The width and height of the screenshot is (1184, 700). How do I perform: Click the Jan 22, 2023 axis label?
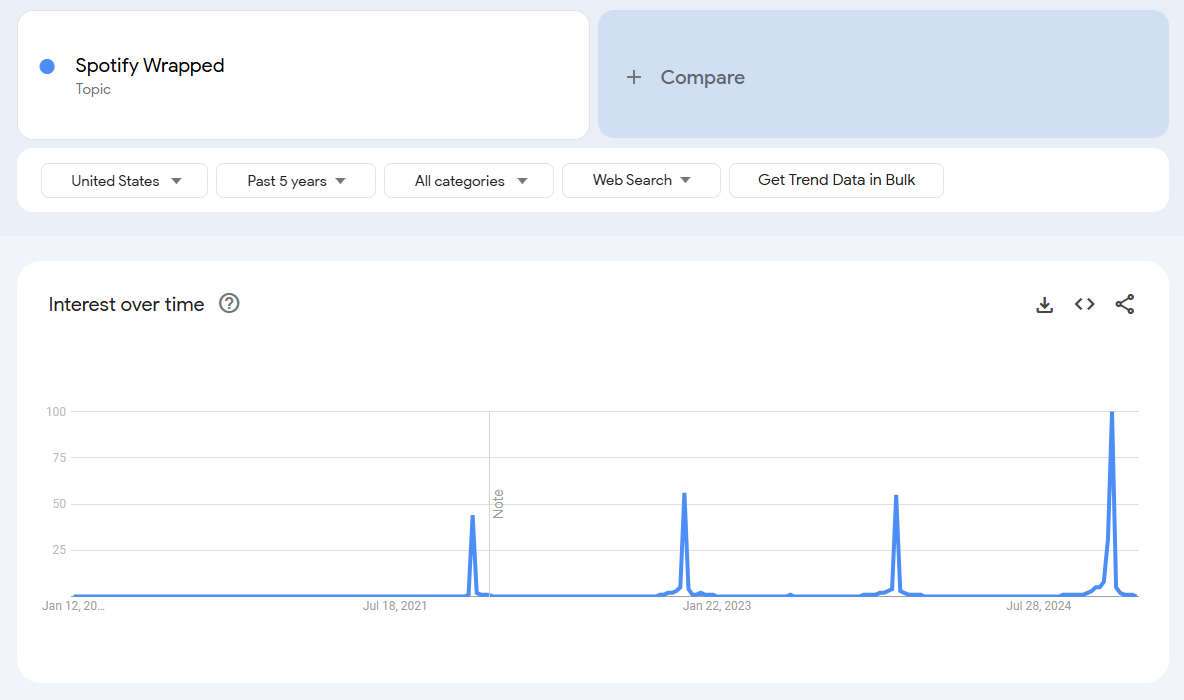tap(717, 606)
